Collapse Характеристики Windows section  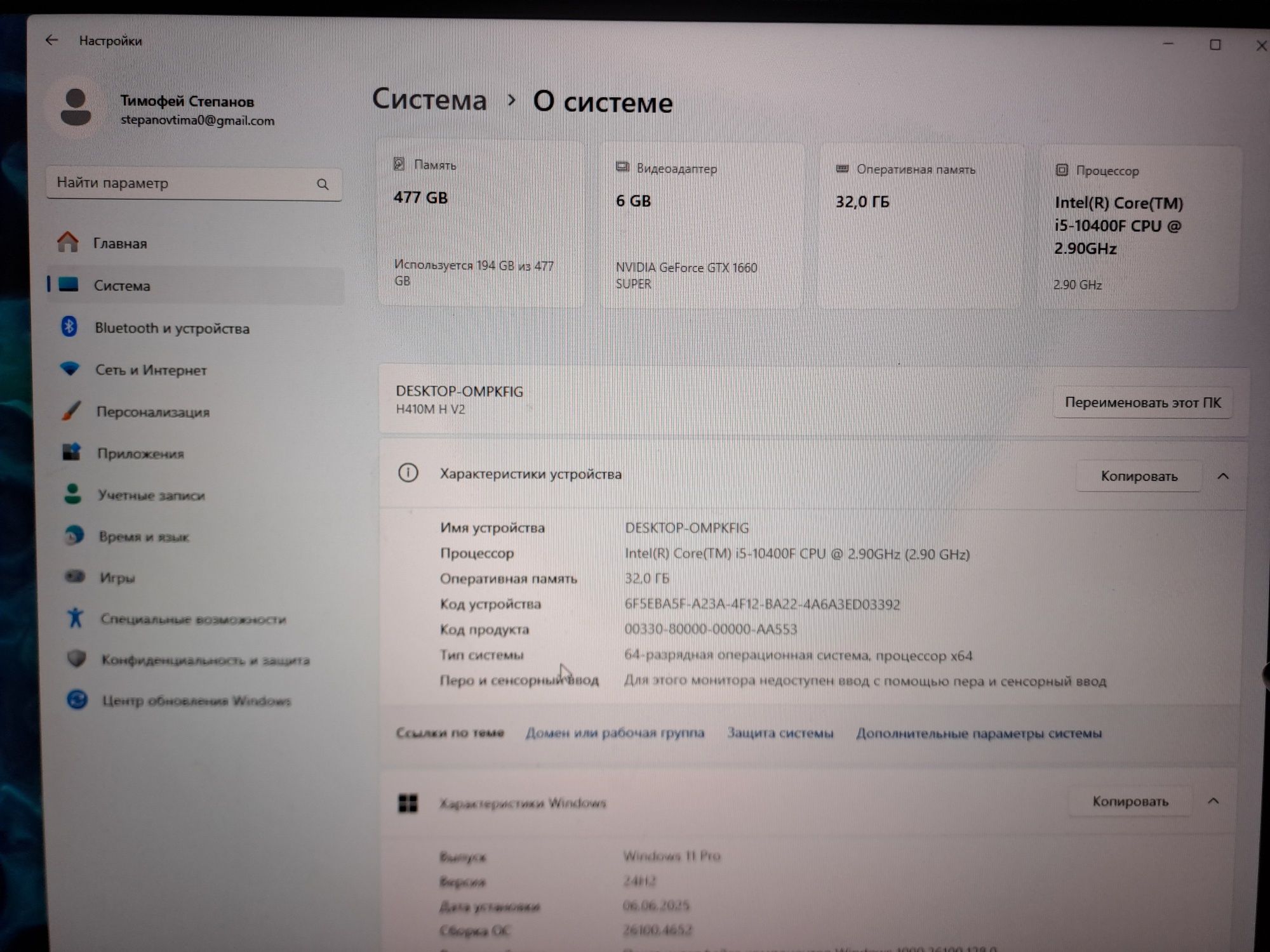[x=1213, y=801]
